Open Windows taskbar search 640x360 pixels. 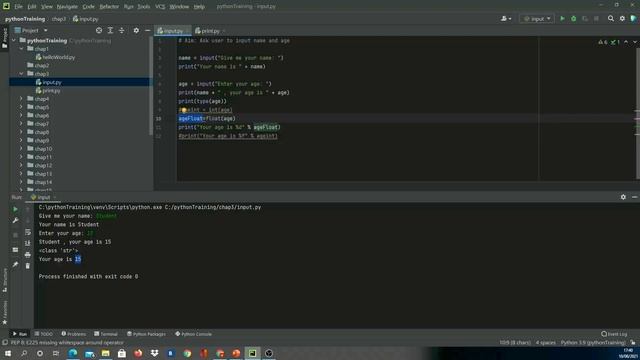24,353
